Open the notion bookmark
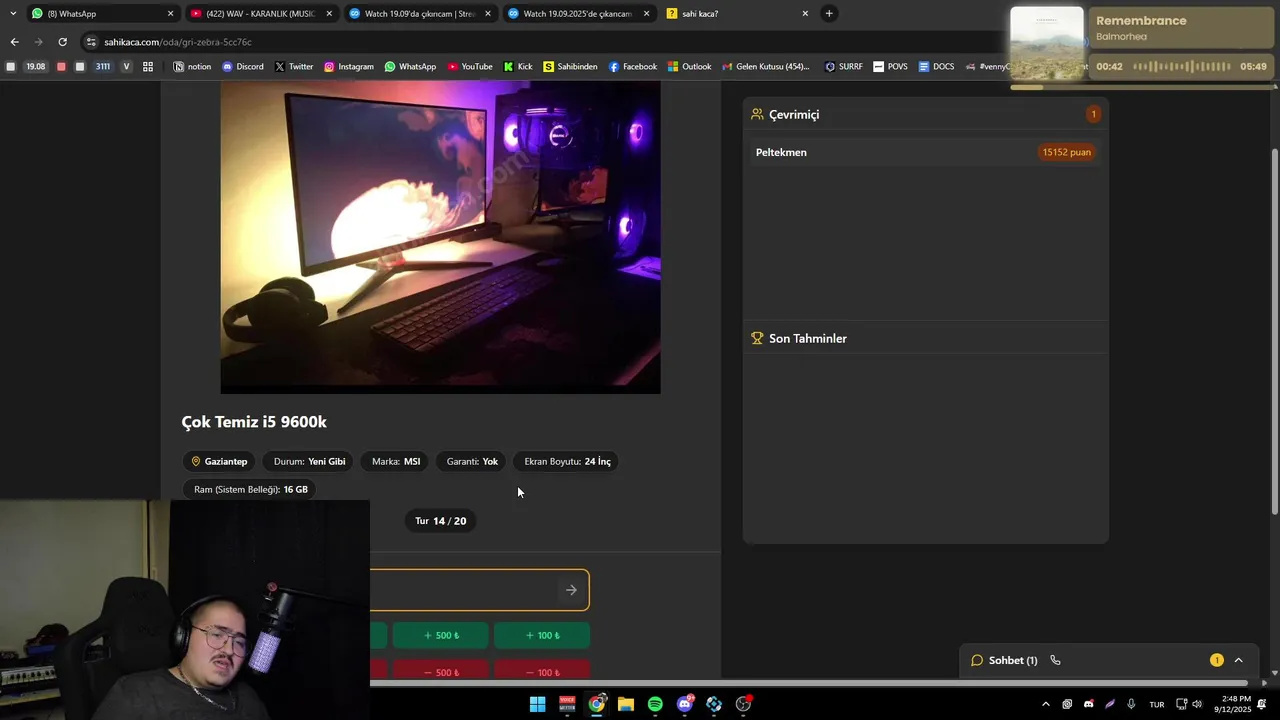Viewport: 1280px width, 720px height. (x=193, y=67)
